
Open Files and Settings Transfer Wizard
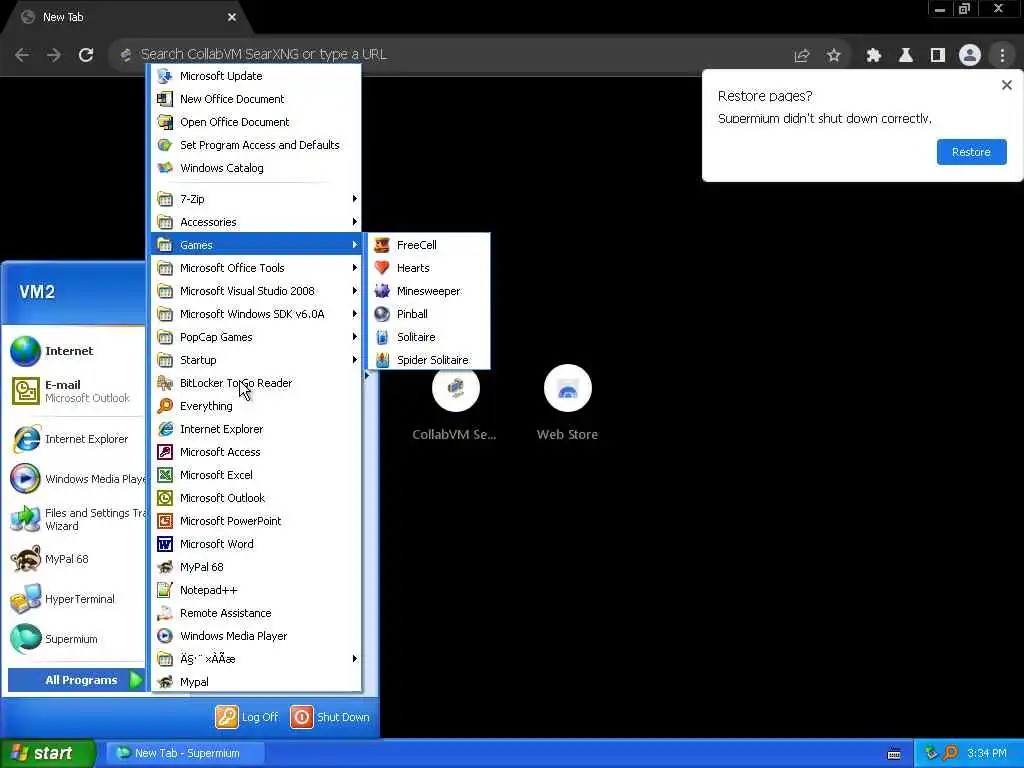(x=76, y=519)
